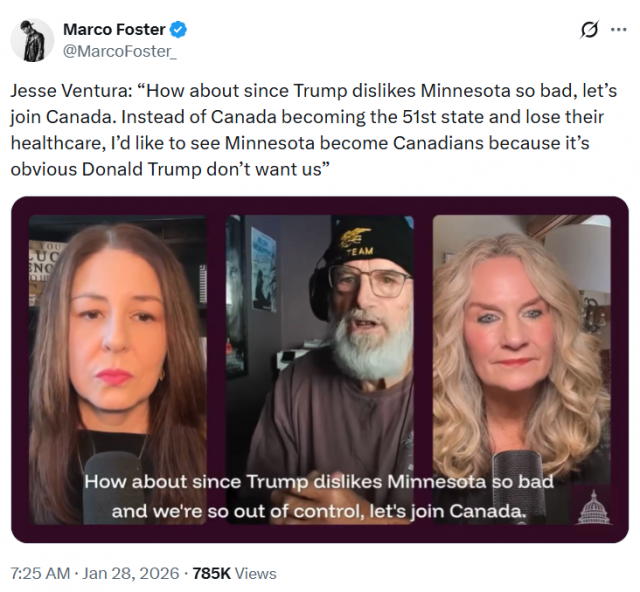Click the 7:25 AM timestamp
The height and width of the screenshot is (592, 640).
40,573
